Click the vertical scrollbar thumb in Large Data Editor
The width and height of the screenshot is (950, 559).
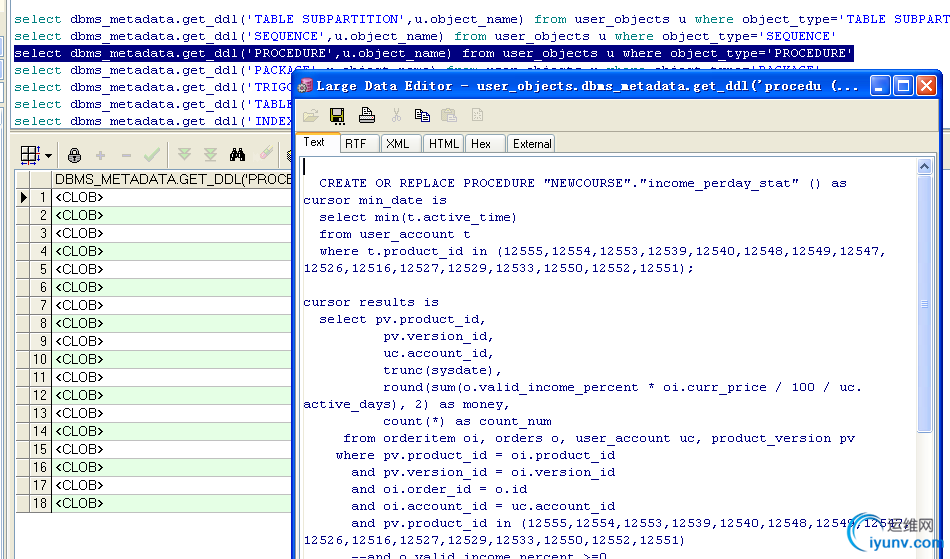(924, 304)
